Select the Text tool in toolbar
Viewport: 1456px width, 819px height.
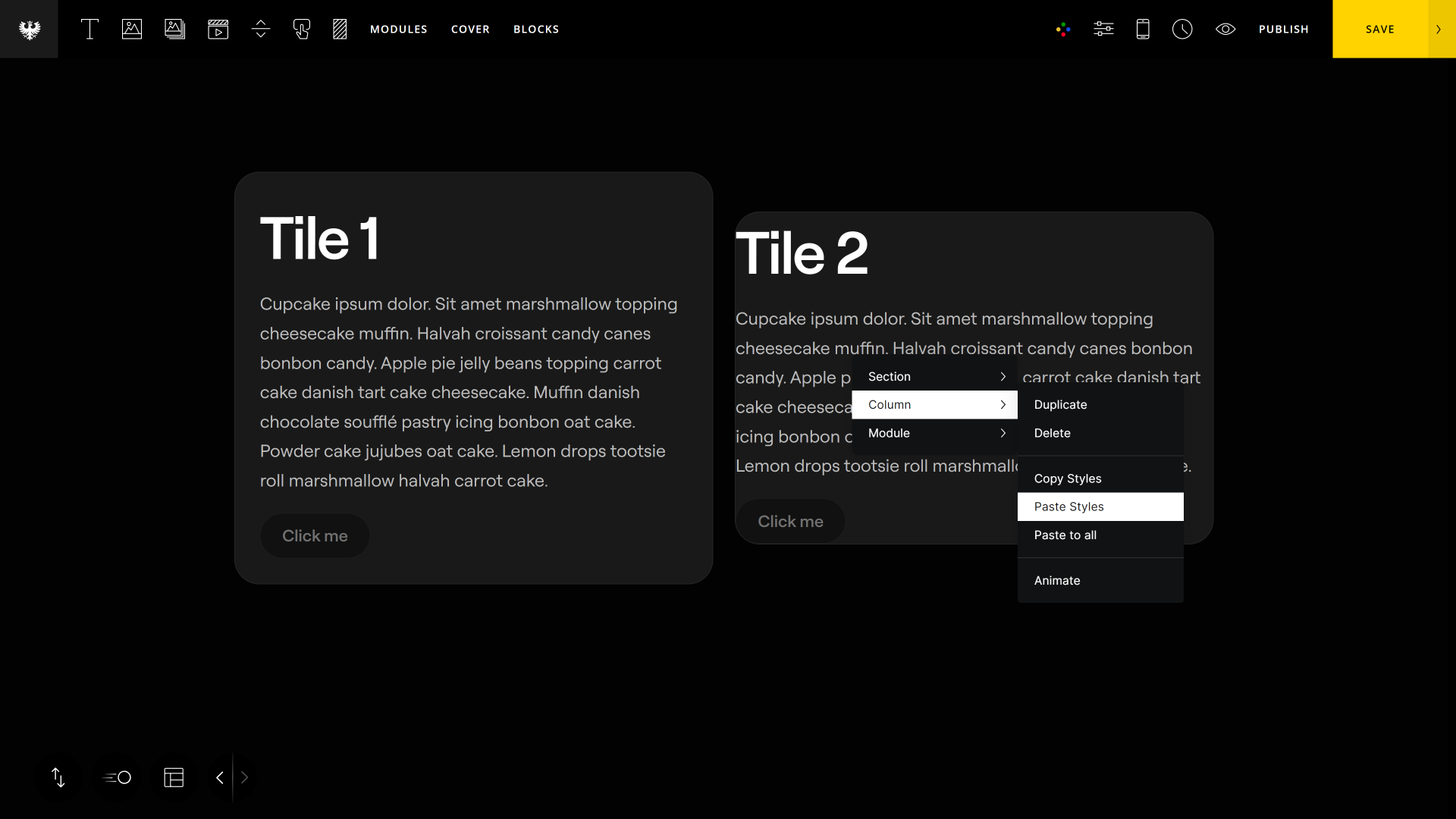click(89, 29)
